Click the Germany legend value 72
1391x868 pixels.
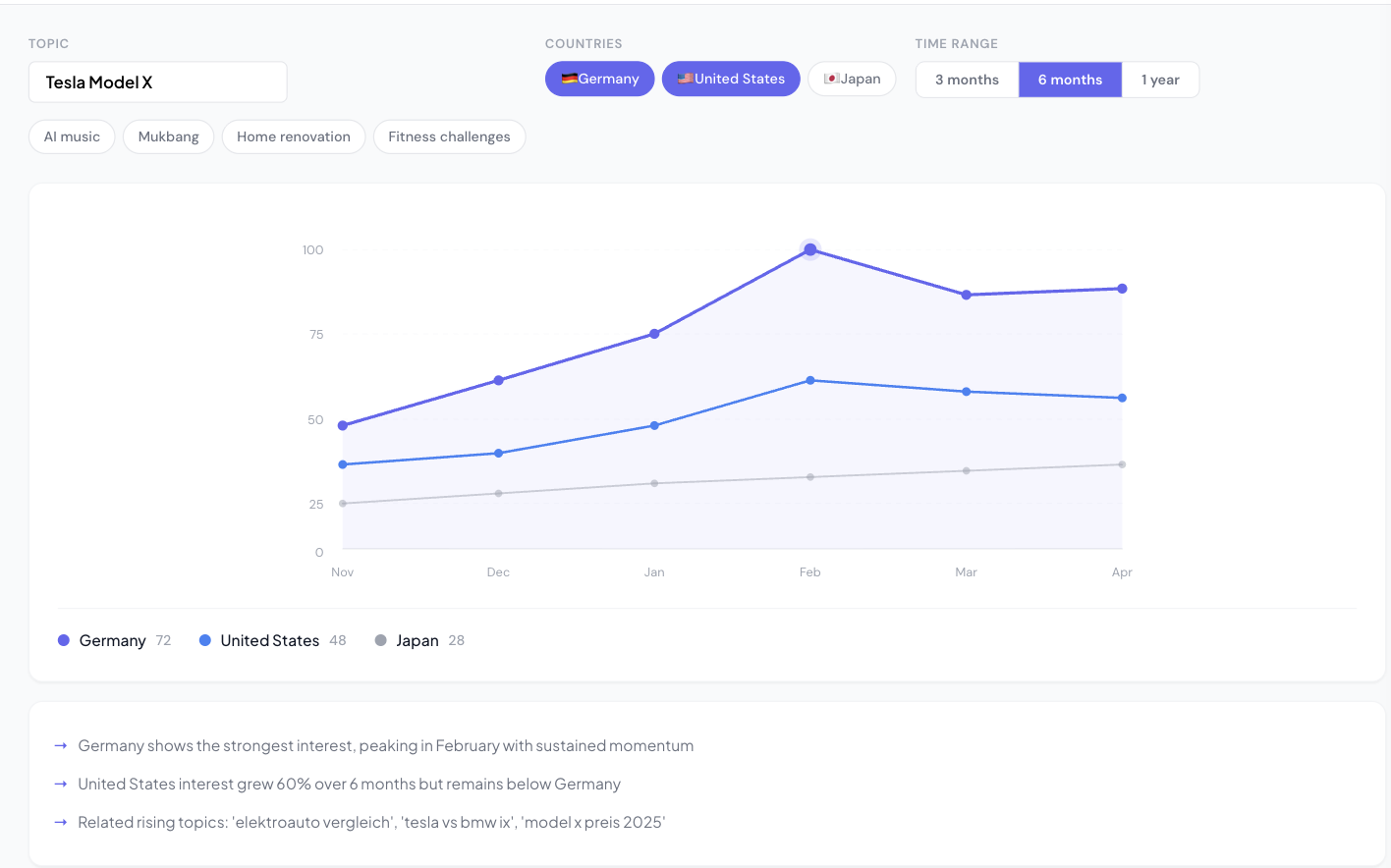click(163, 640)
